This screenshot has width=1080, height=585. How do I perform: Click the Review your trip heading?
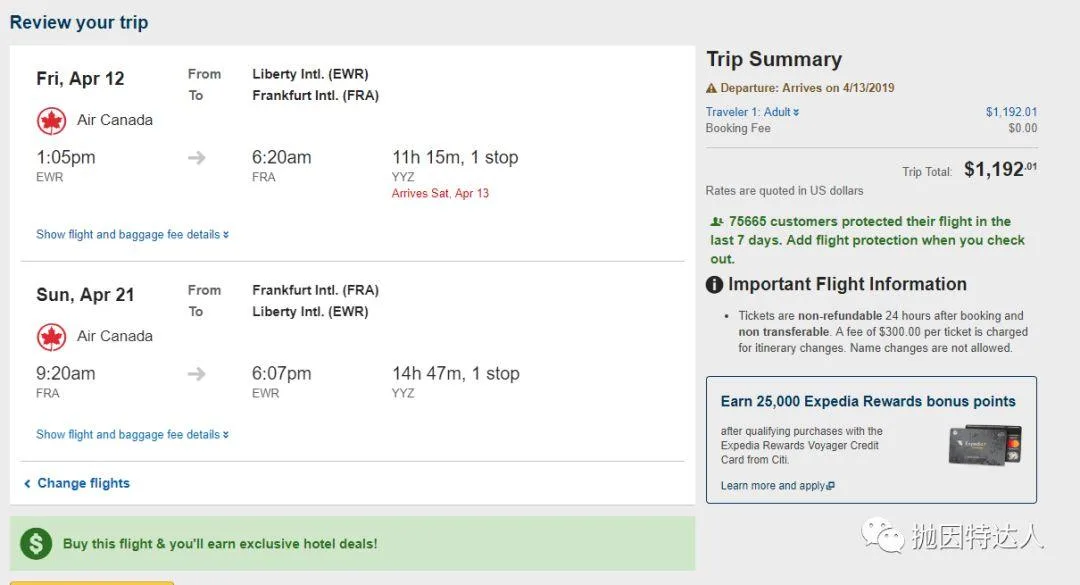tap(79, 22)
